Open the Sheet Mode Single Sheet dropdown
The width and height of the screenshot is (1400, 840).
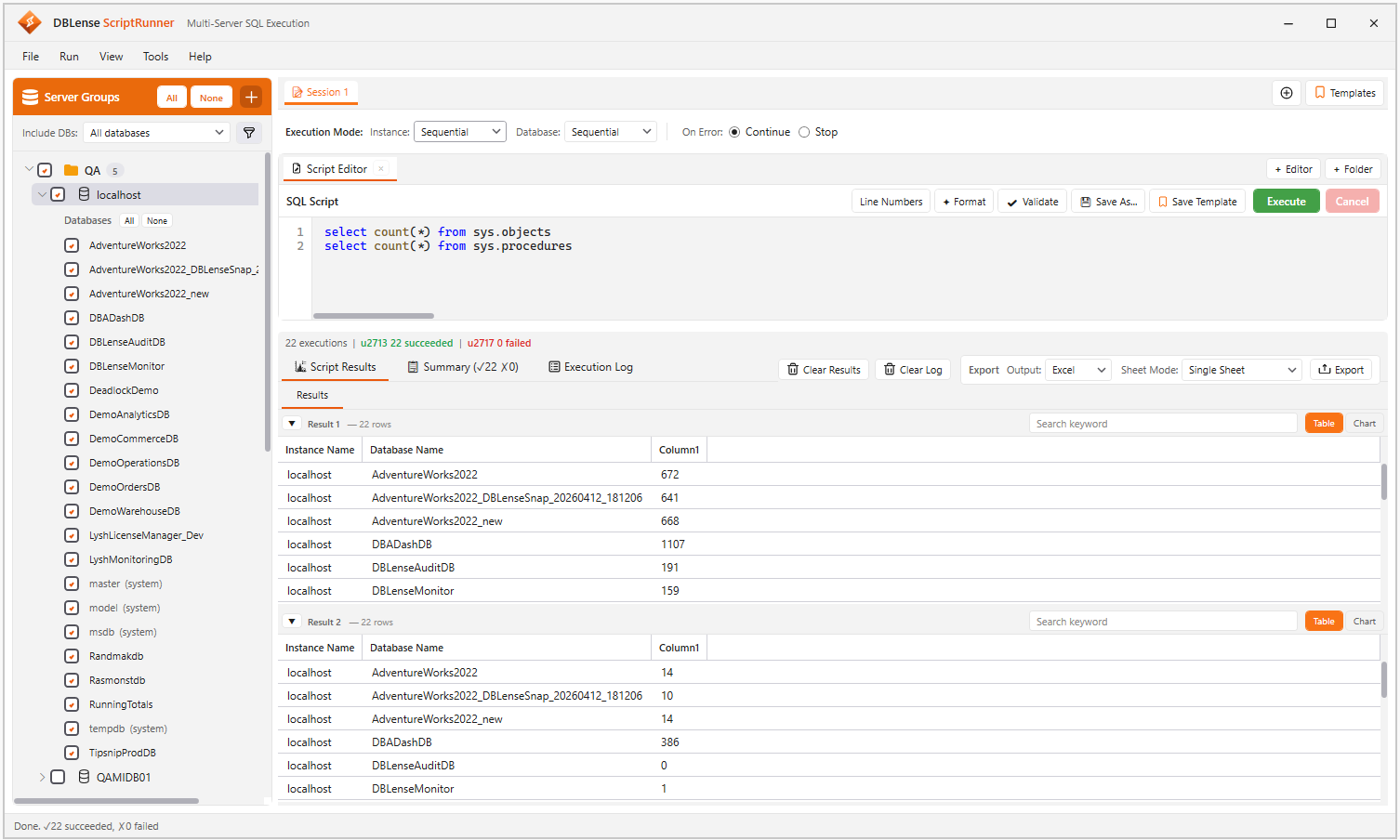coord(1242,370)
